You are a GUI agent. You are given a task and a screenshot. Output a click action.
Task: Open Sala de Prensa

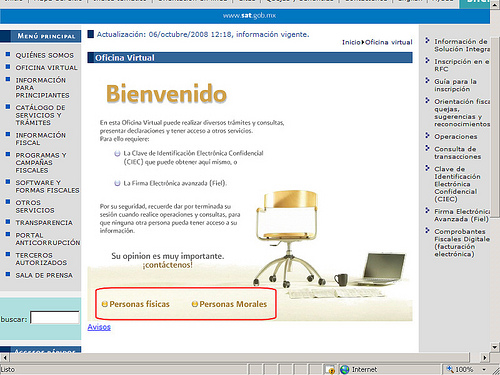click(44, 275)
